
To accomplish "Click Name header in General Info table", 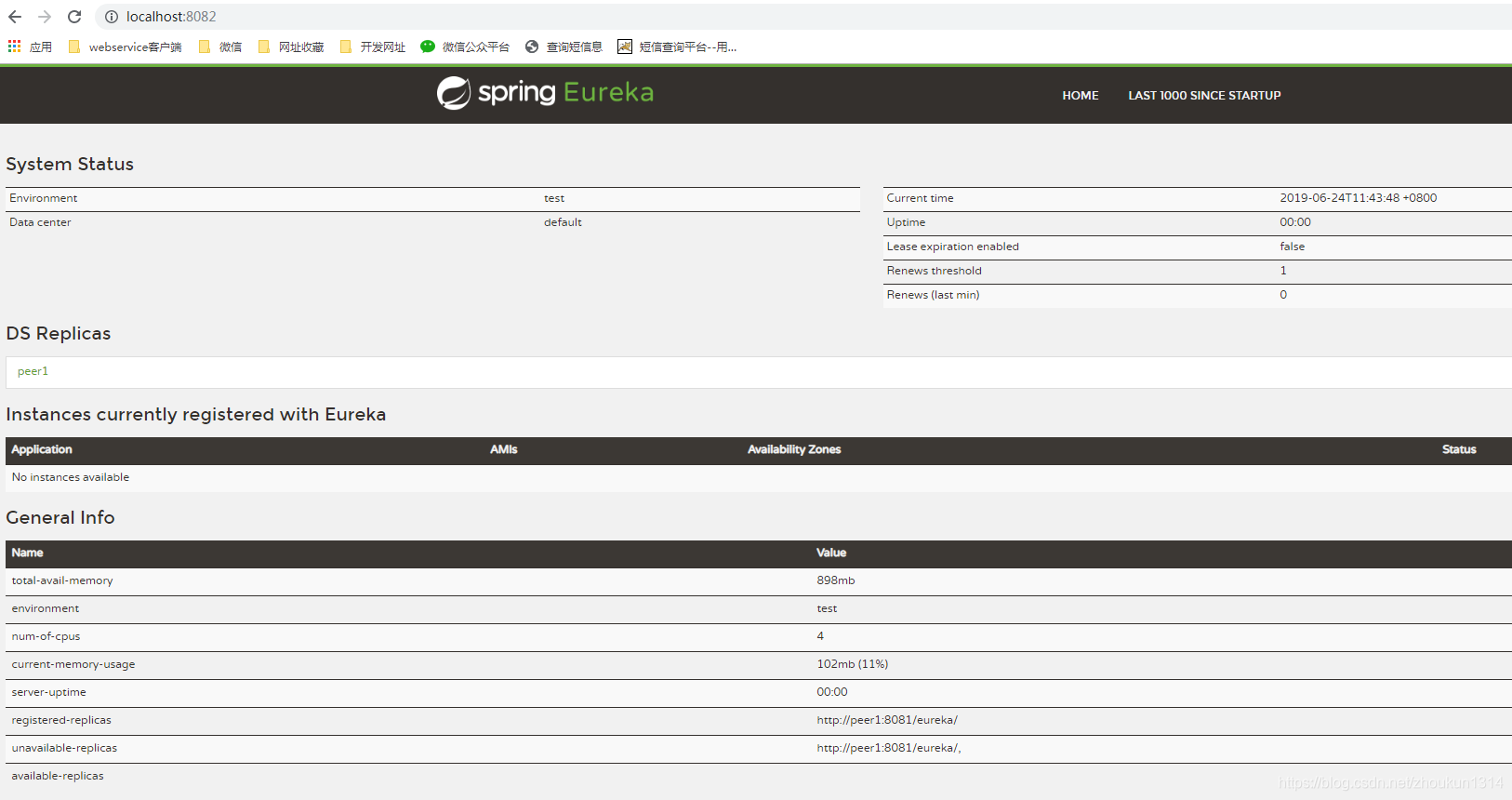I will 27,553.
